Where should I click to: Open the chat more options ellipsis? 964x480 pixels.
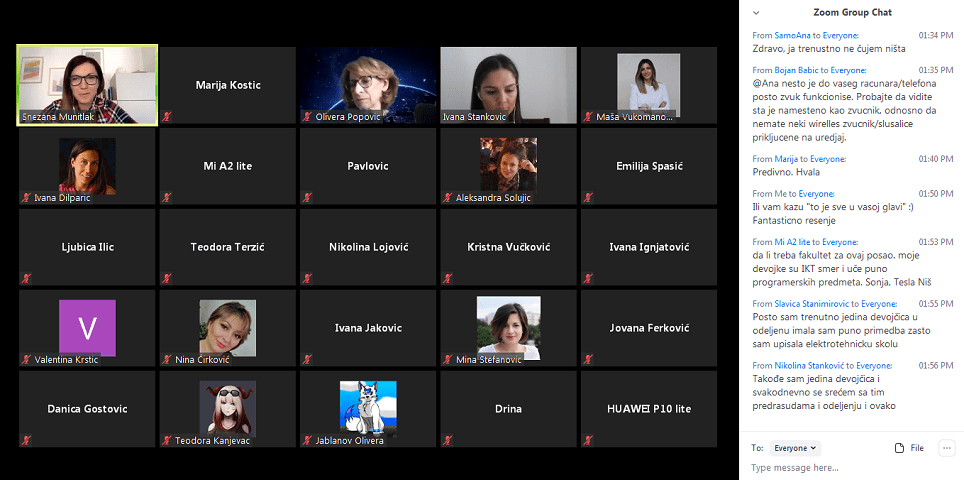pyautogui.click(x=946, y=448)
